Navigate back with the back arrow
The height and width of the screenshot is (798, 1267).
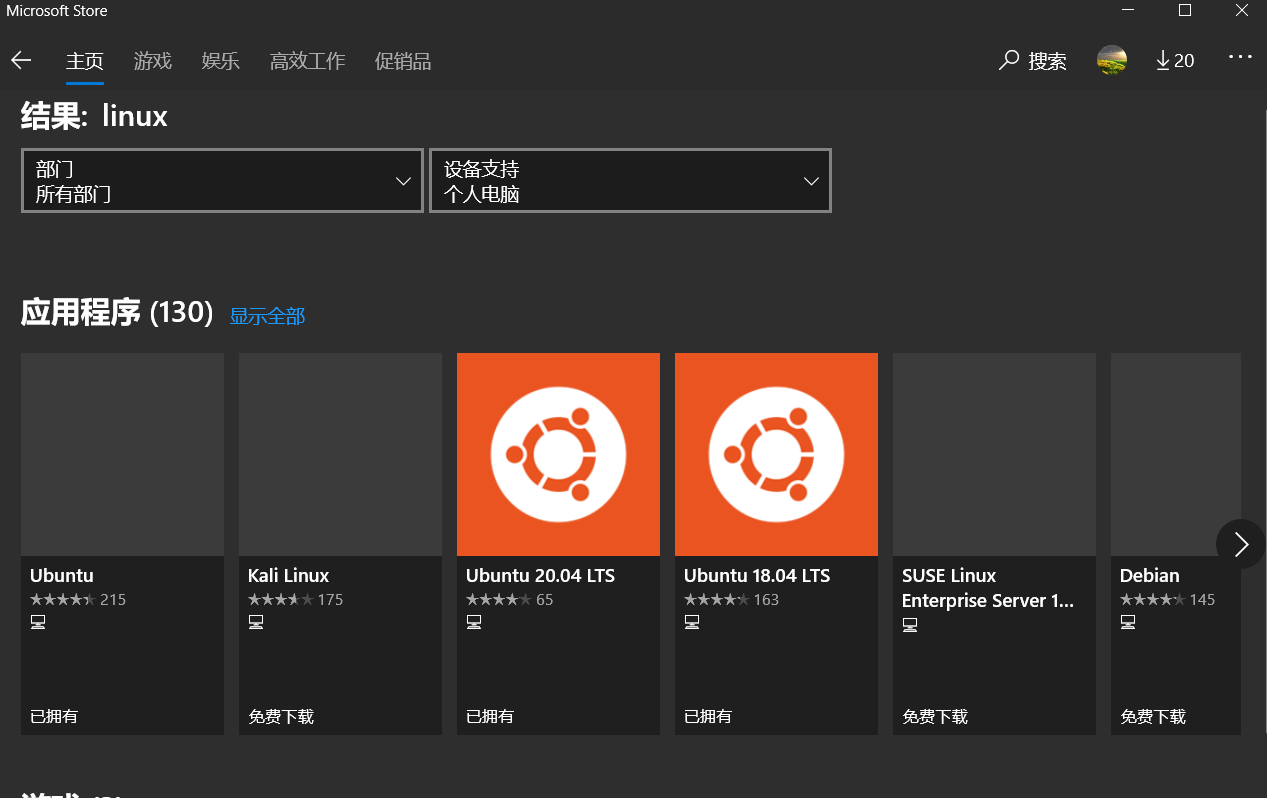pos(21,60)
